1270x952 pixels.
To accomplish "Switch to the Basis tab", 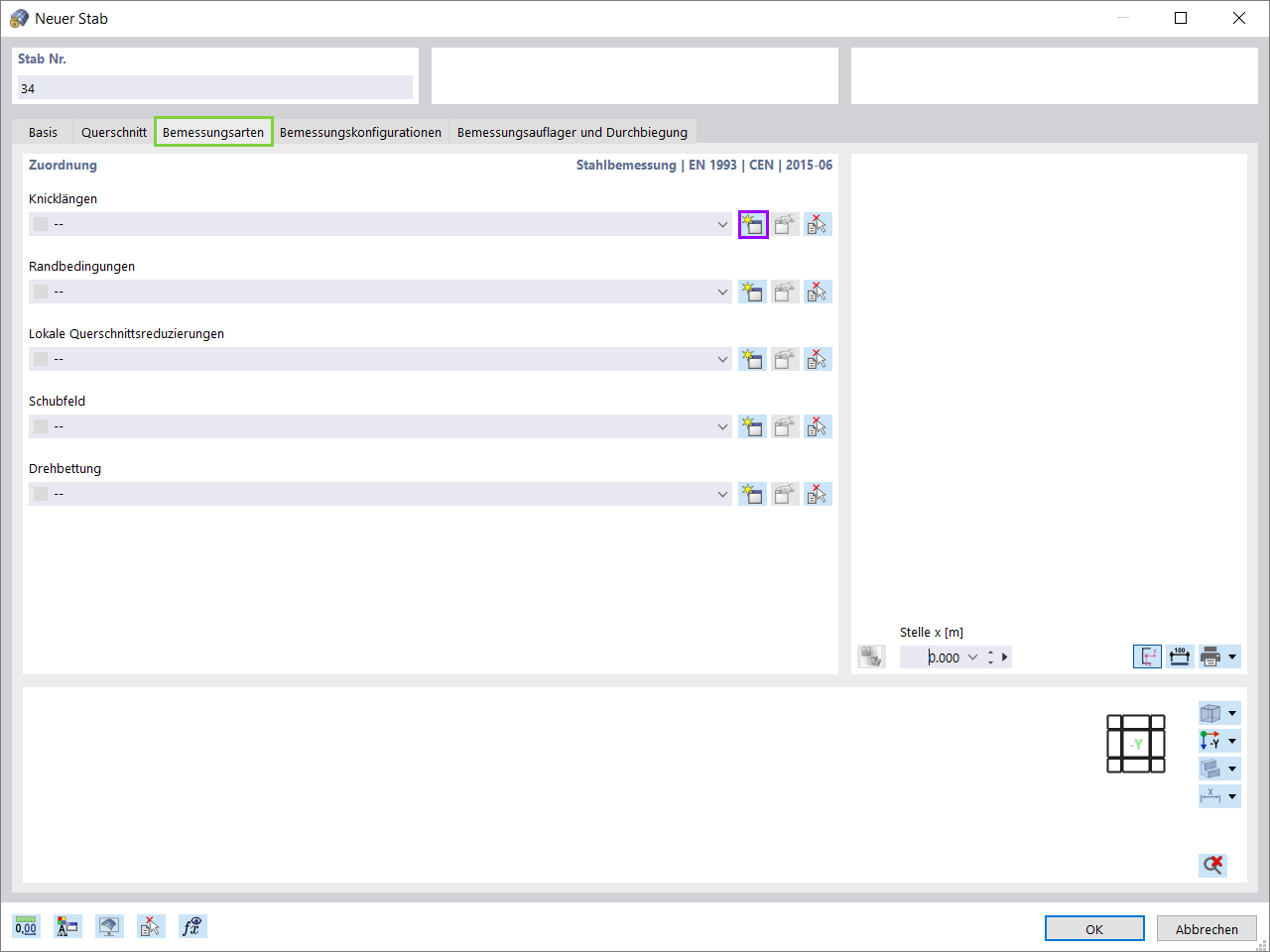I will [43, 133].
